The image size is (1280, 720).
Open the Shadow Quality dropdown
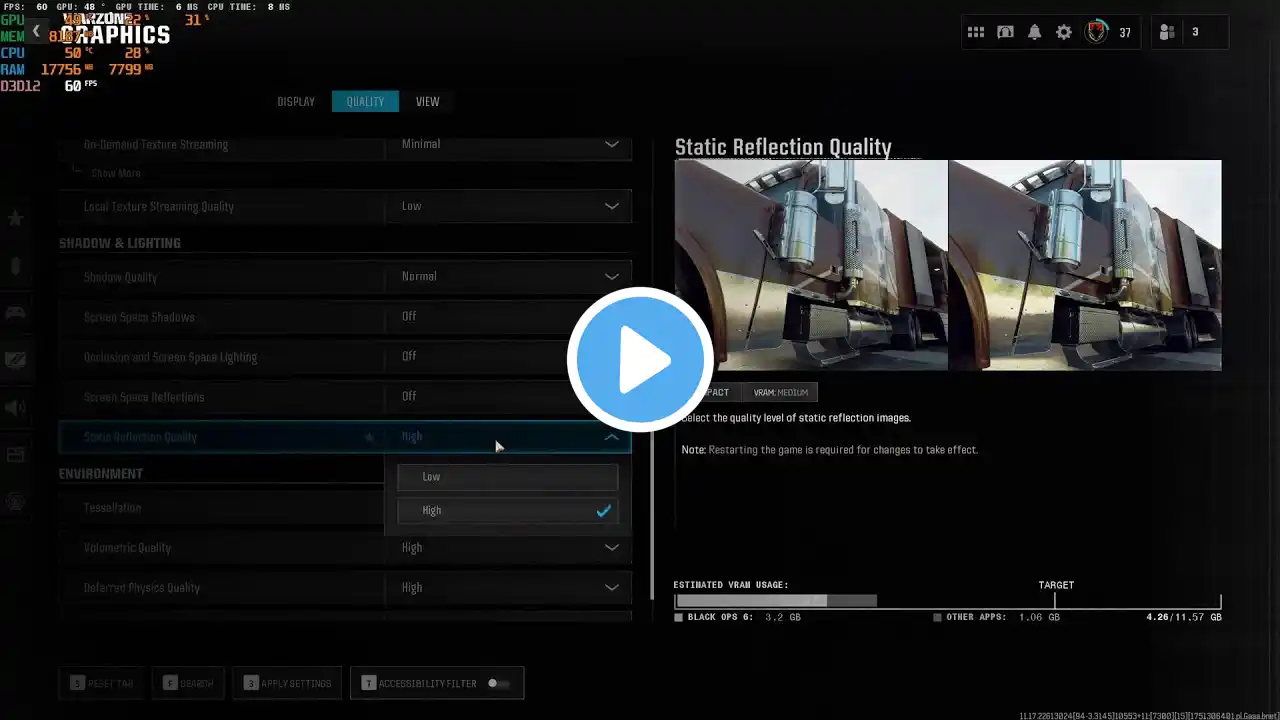coord(508,276)
